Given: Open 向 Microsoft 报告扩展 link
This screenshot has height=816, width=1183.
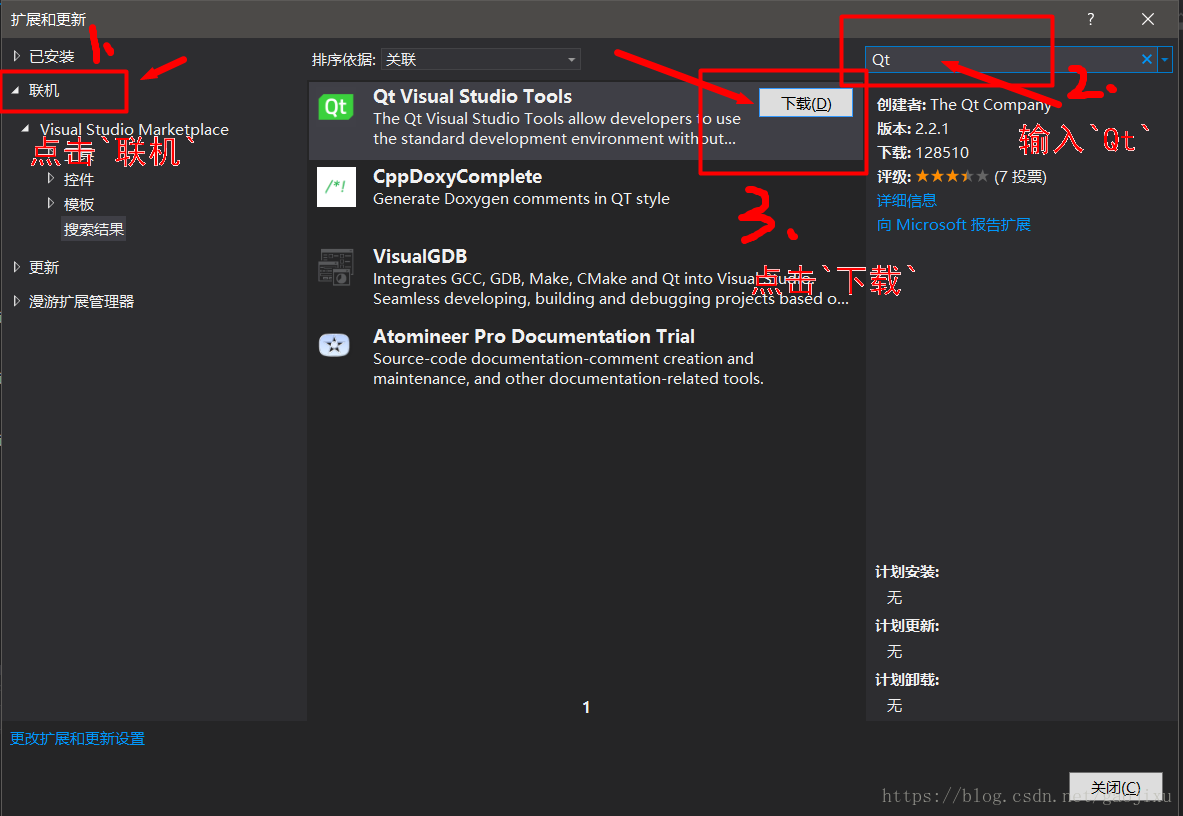Looking at the screenshot, I should coord(954,225).
